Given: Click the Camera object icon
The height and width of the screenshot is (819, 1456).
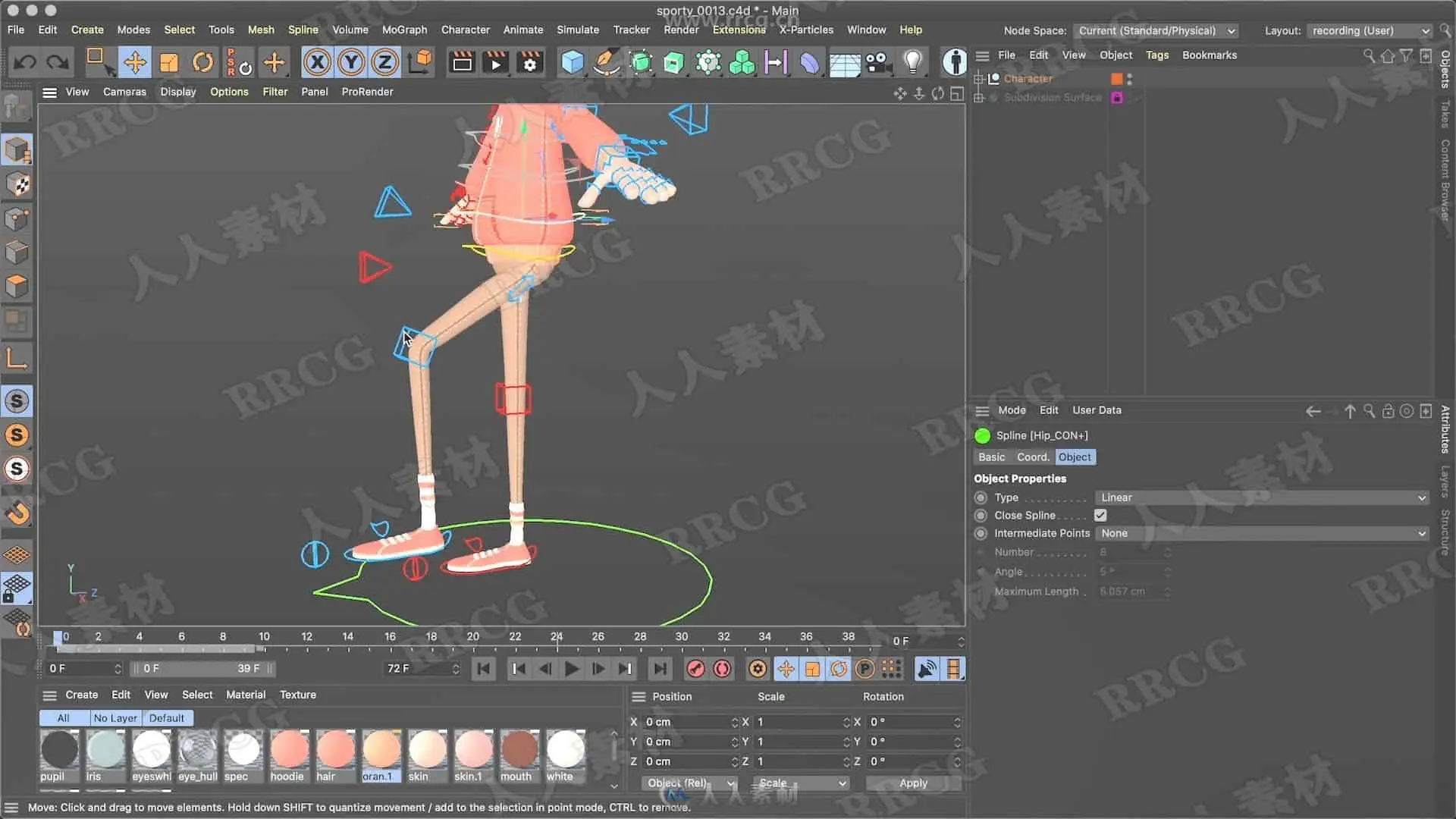Looking at the screenshot, I should (878, 62).
